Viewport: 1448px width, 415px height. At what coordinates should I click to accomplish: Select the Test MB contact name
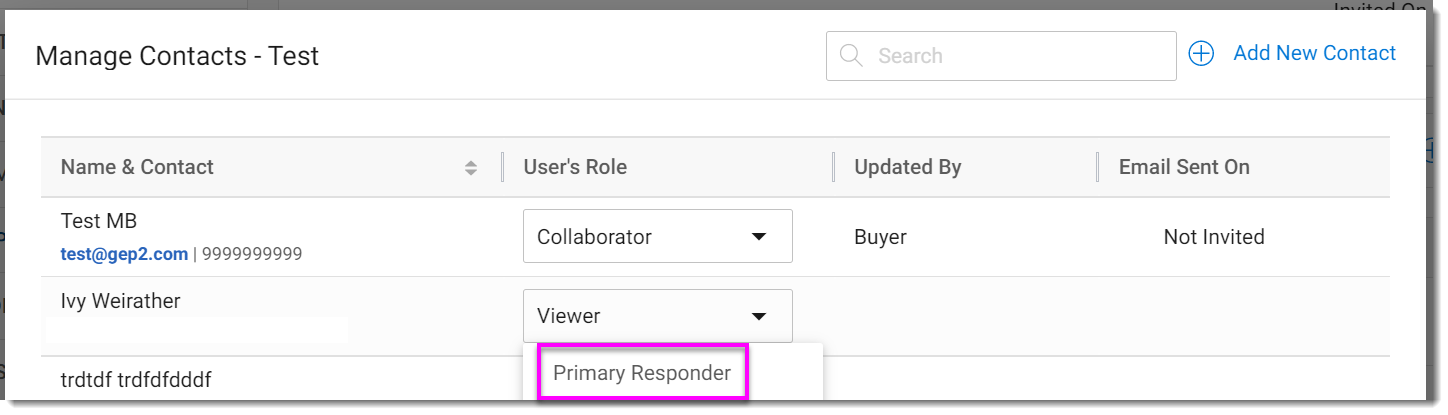click(99, 221)
